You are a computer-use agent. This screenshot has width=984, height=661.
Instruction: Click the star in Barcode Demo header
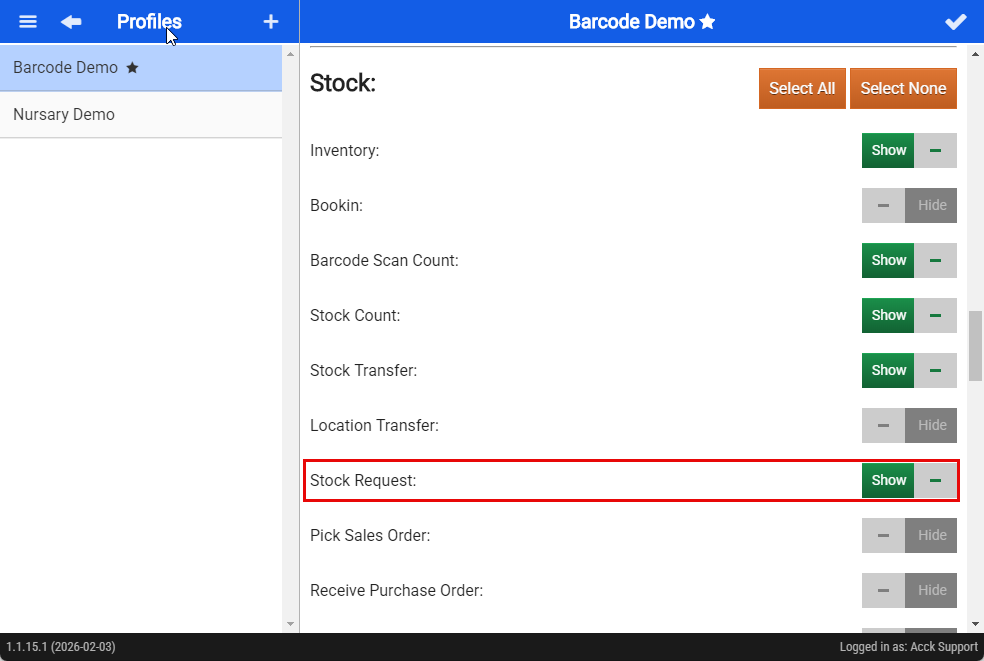click(x=708, y=22)
